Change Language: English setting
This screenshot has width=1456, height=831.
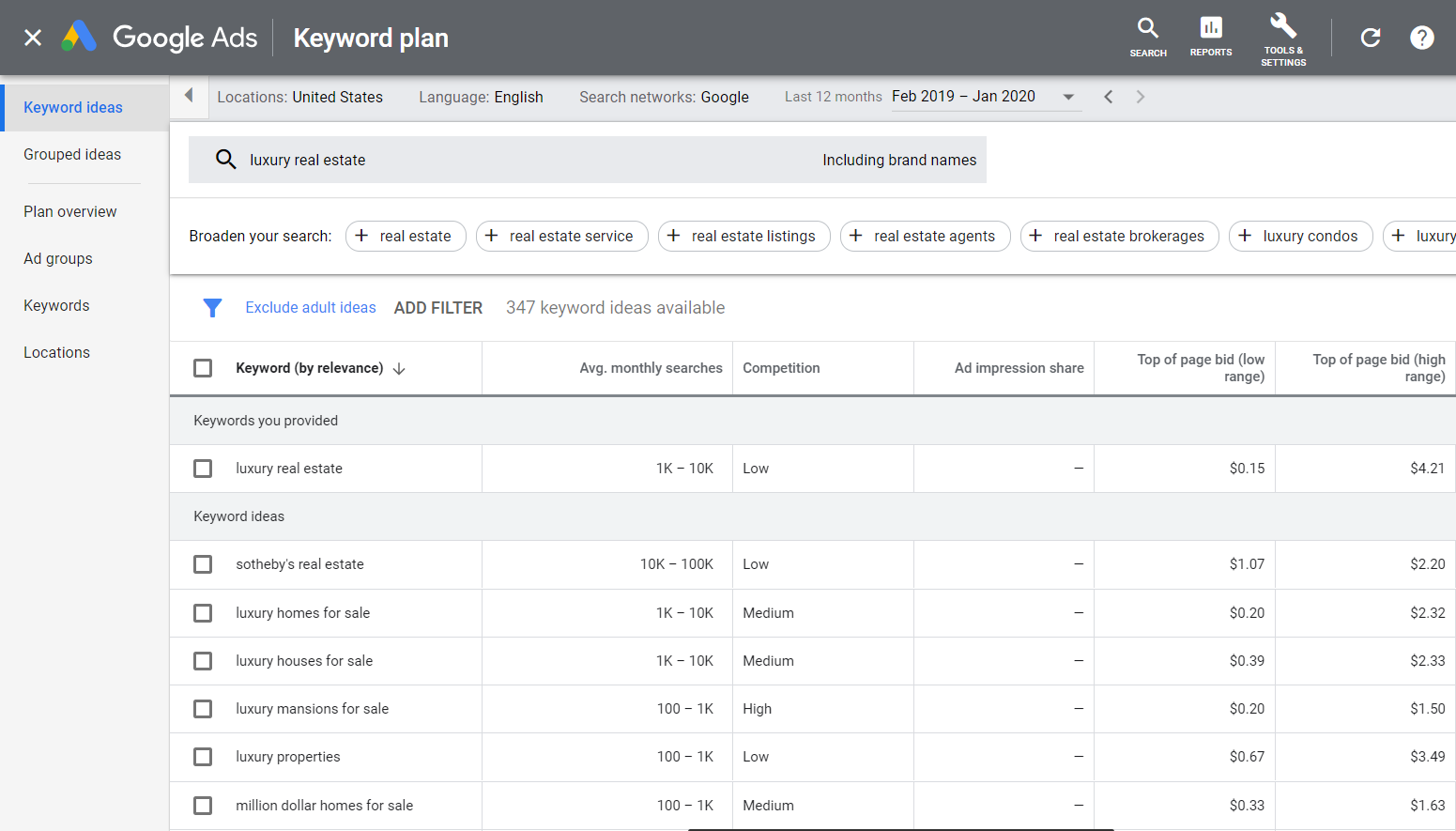click(481, 97)
